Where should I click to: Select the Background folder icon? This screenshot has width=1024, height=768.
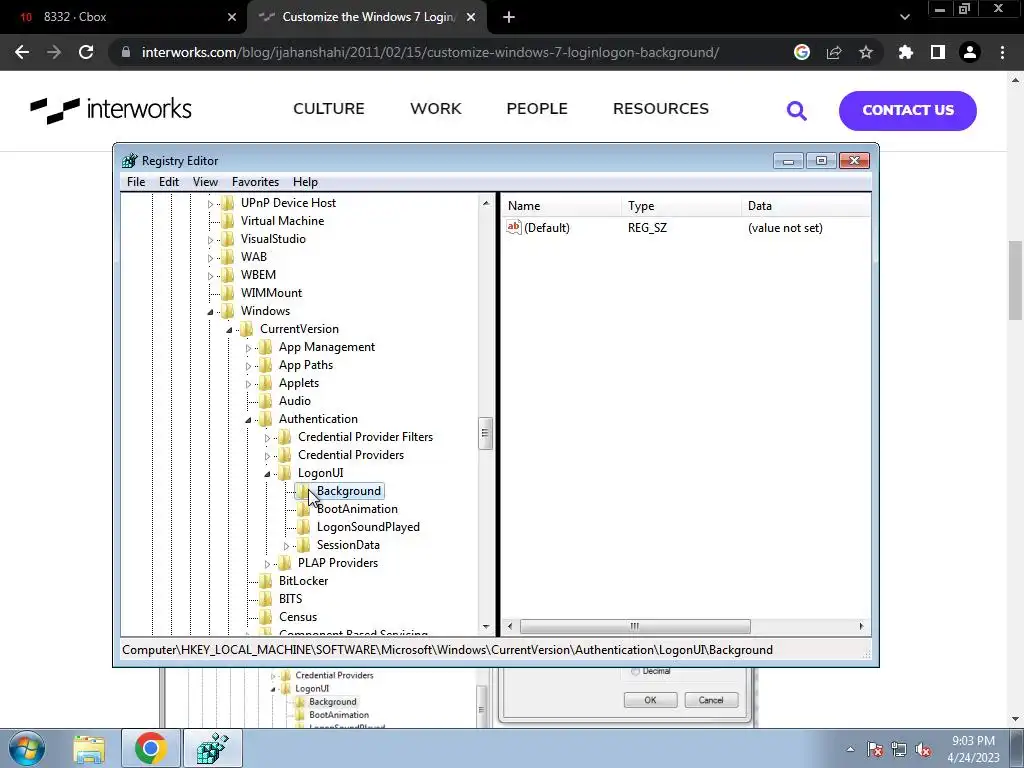[x=303, y=491]
